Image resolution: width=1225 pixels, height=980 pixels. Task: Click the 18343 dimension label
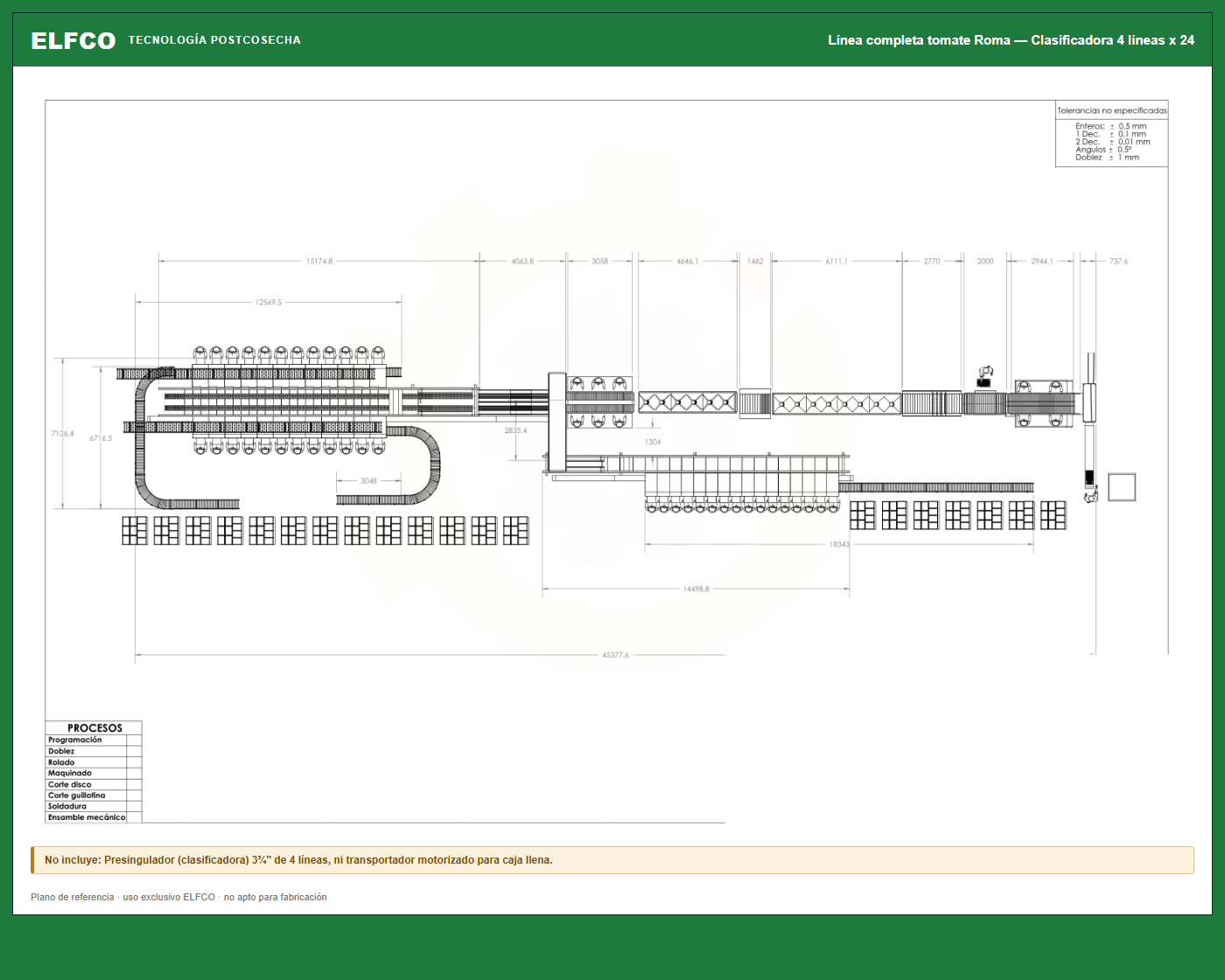click(x=839, y=544)
